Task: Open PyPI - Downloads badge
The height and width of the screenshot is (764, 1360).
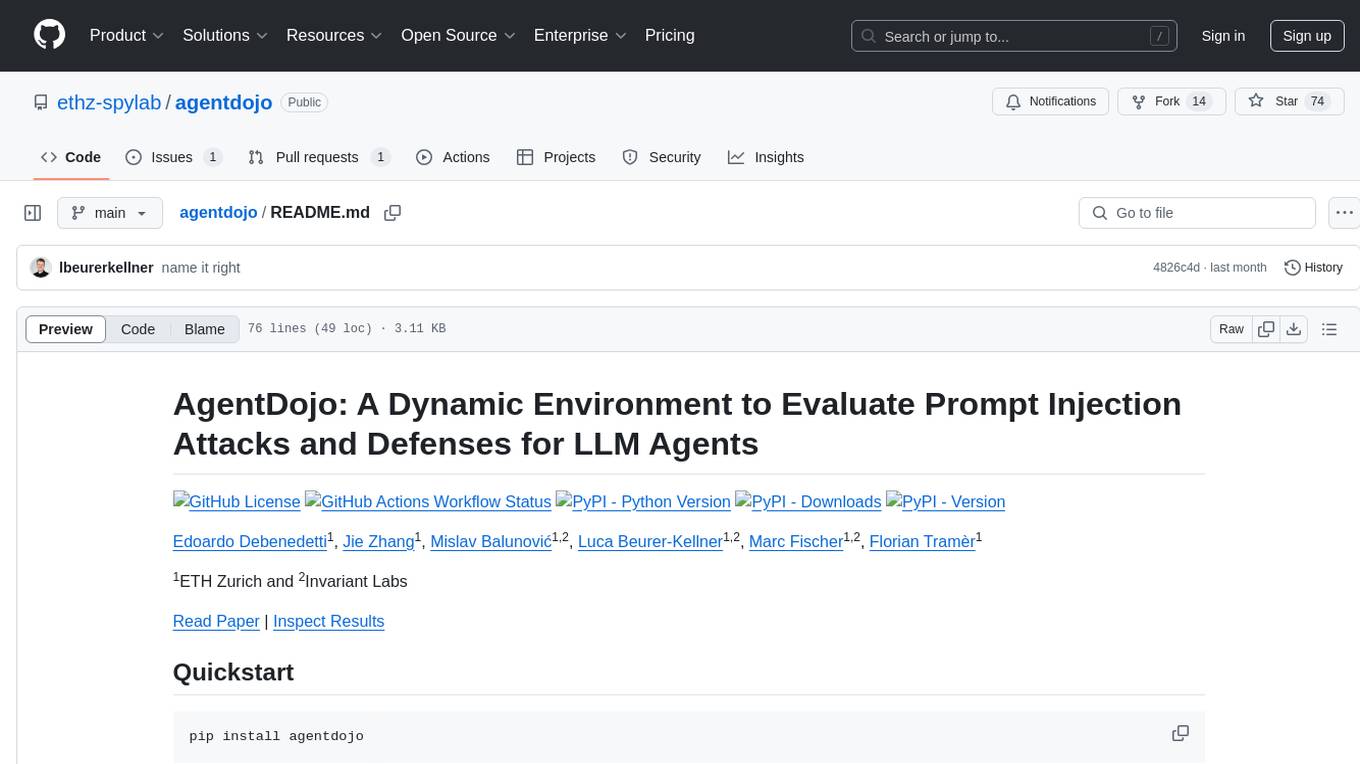Action: pyautogui.click(x=808, y=501)
